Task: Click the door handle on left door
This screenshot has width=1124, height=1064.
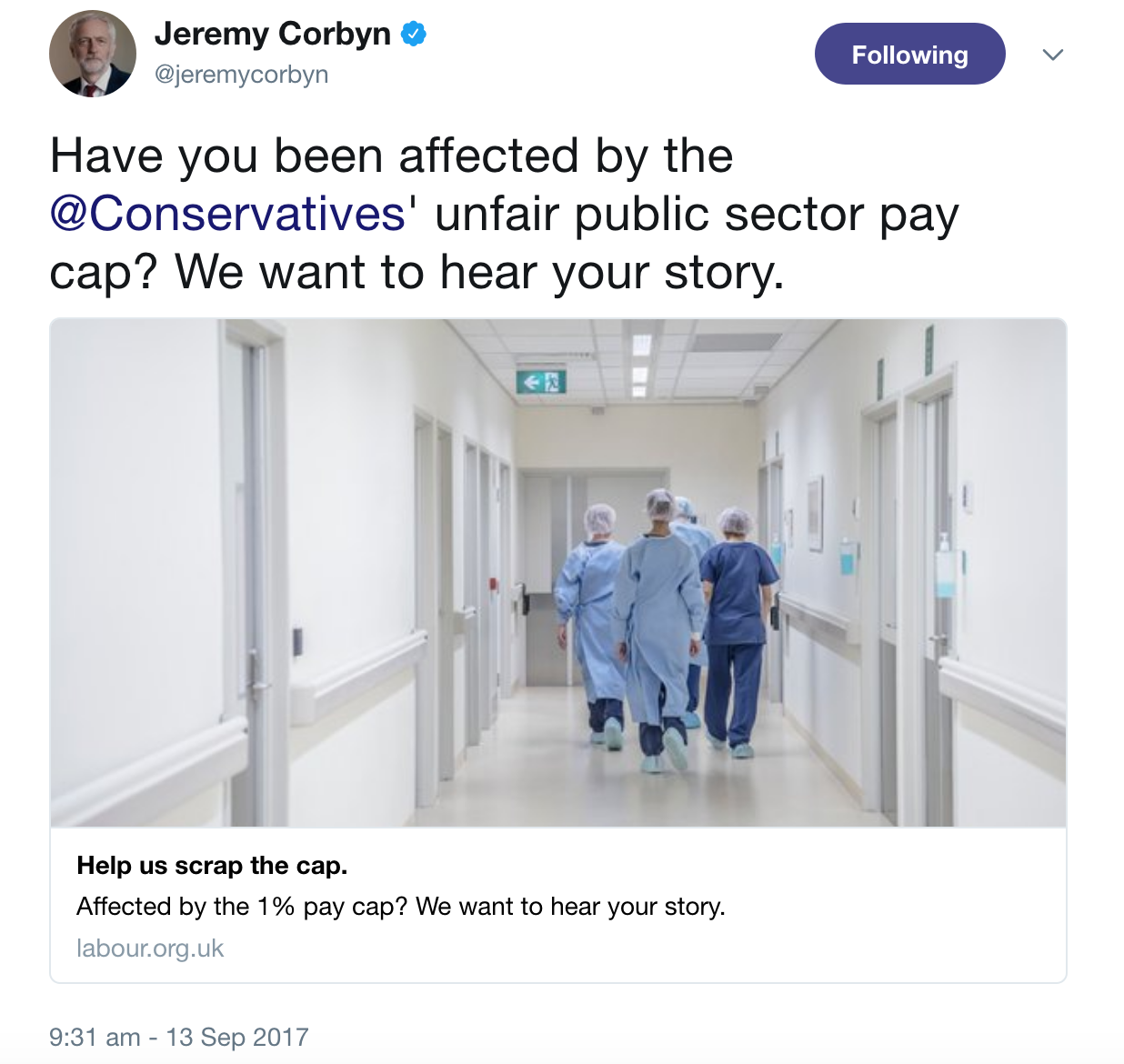Action: [x=257, y=671]
